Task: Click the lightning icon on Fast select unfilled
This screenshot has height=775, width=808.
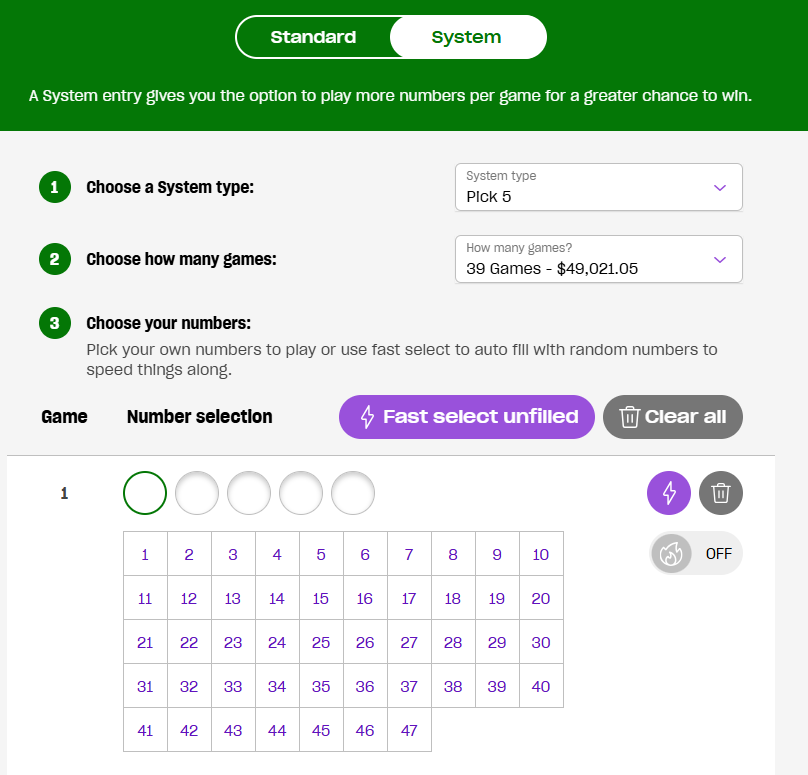Action: click(367, 417)
